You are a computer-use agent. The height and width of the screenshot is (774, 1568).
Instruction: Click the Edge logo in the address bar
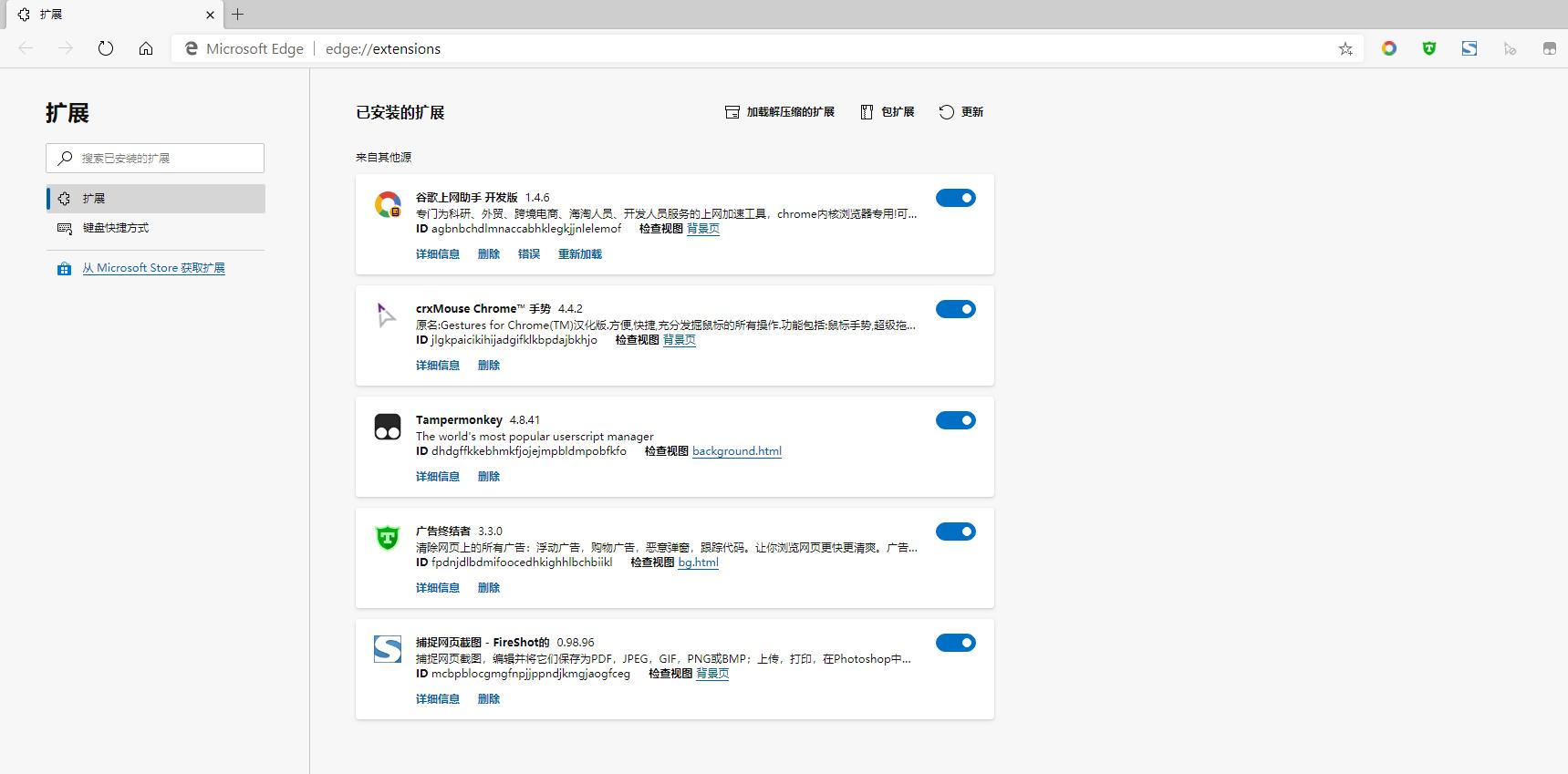point(191,48)
